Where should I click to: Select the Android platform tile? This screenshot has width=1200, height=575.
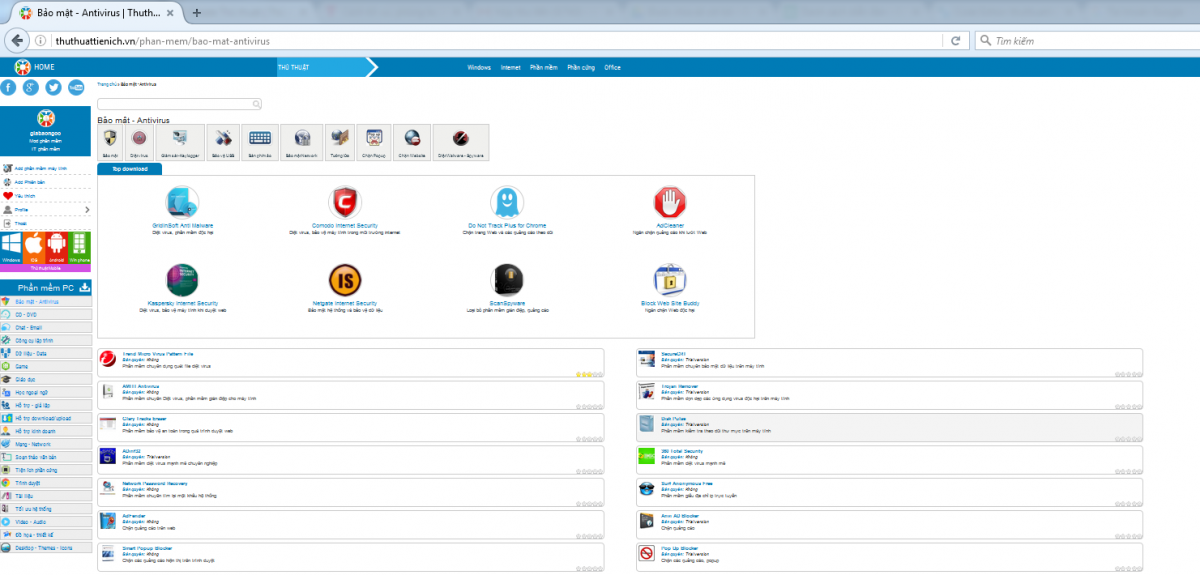coord(57,246)
